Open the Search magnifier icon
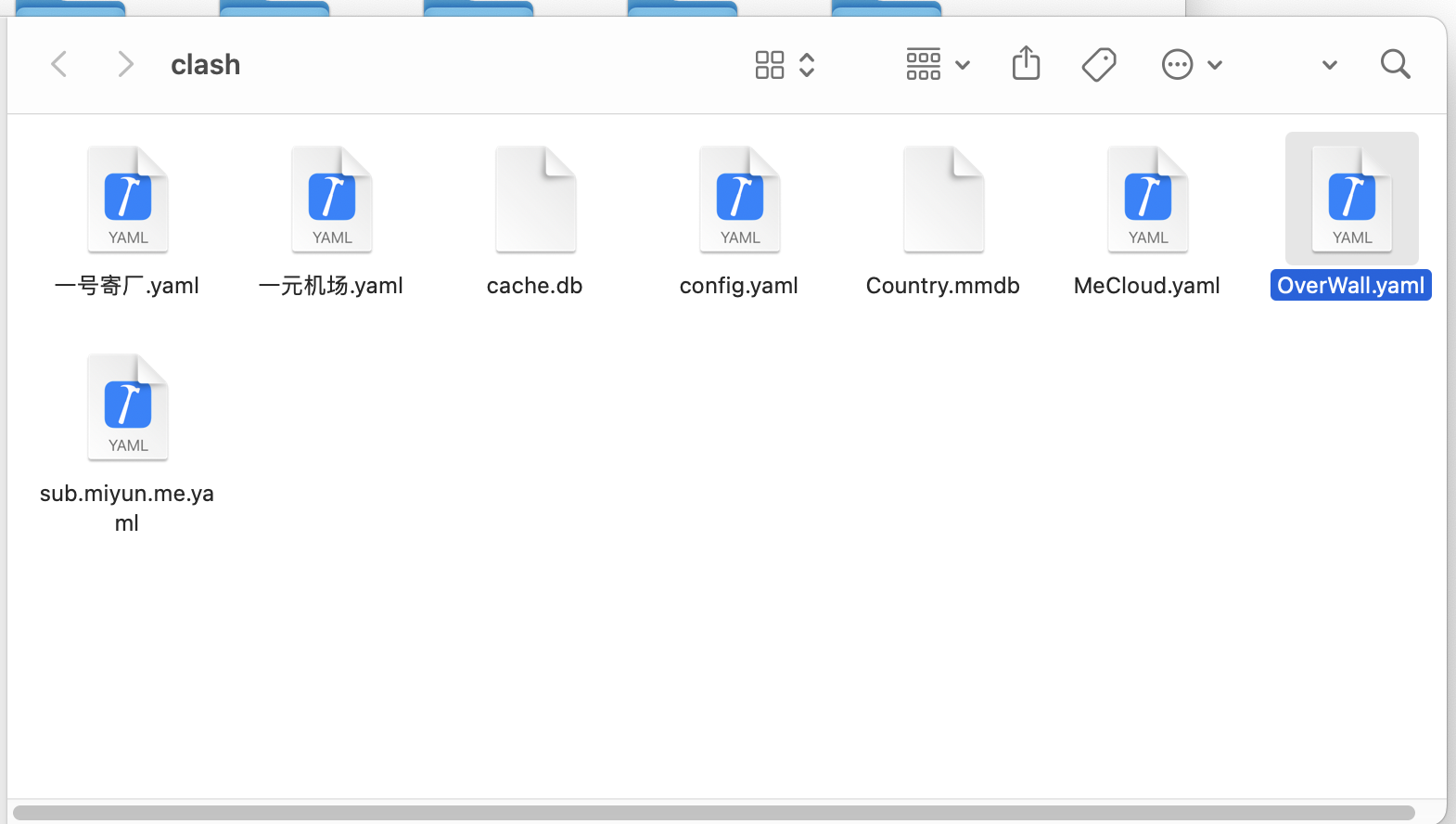The width and height of the screenshot is (1456, 824). tap(1395, 65)
